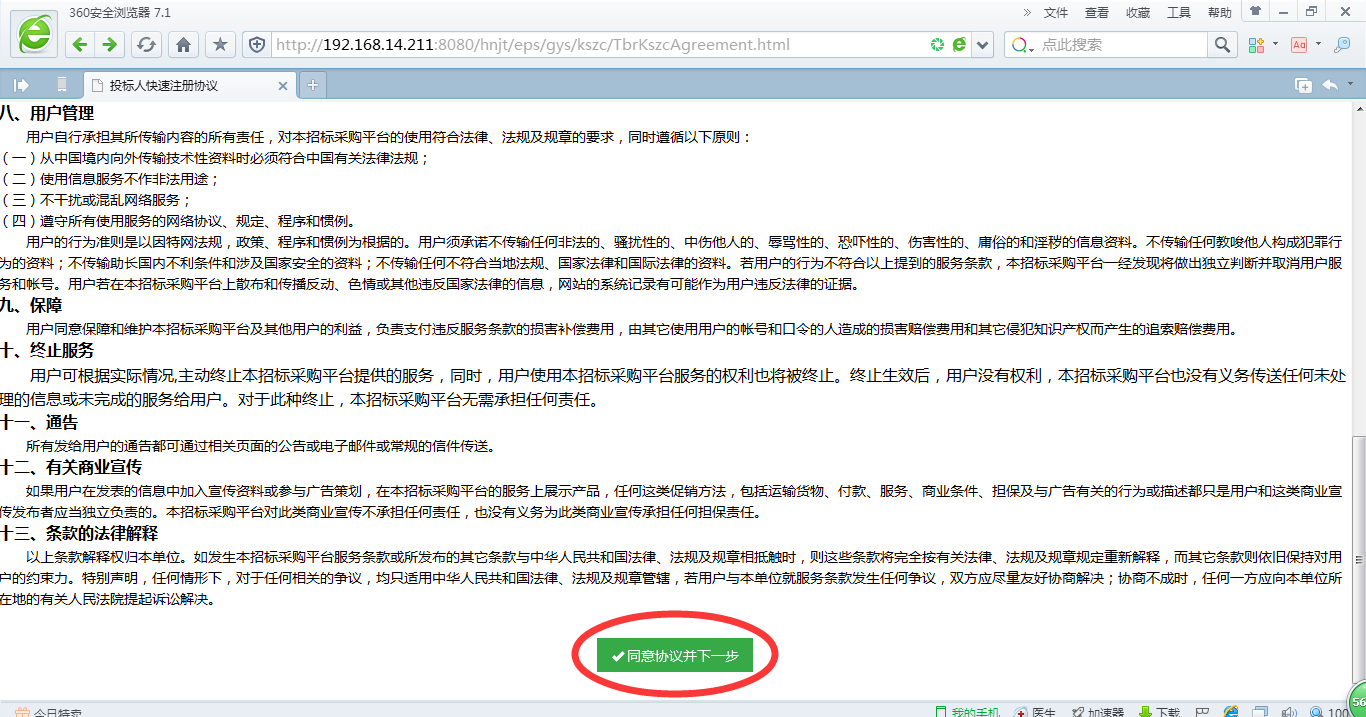The height and width of the screenshot is (717, 1366).
Task: Click the shield security icon in address bar
Action: click(x=257, y=45)
